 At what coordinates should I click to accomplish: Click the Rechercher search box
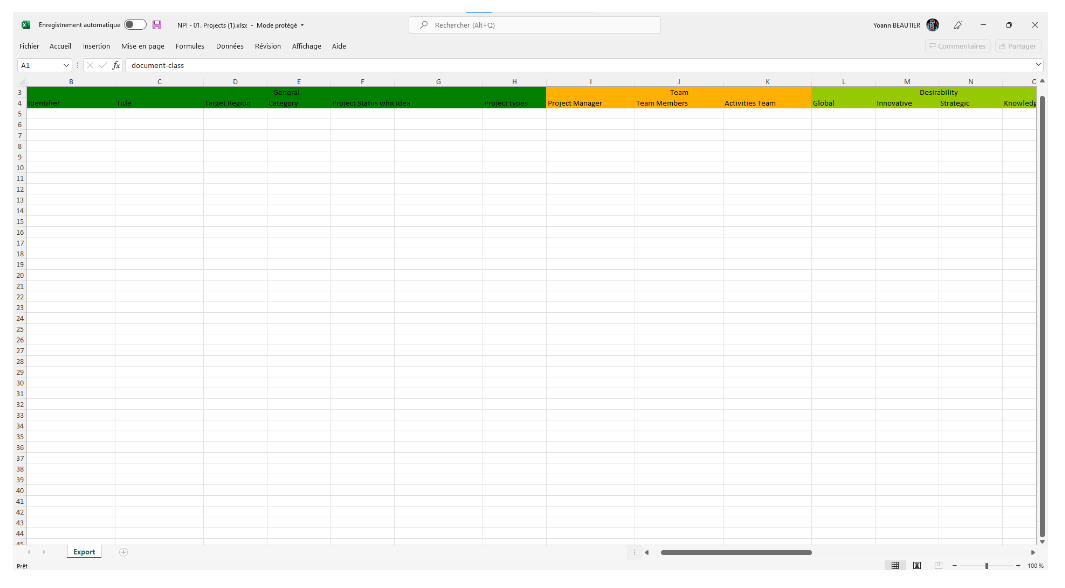534,25
